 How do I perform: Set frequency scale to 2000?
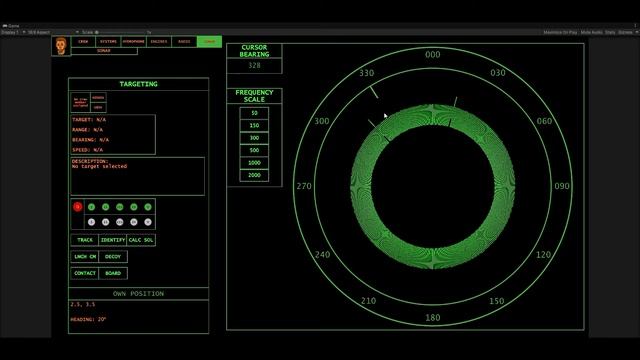254,175
